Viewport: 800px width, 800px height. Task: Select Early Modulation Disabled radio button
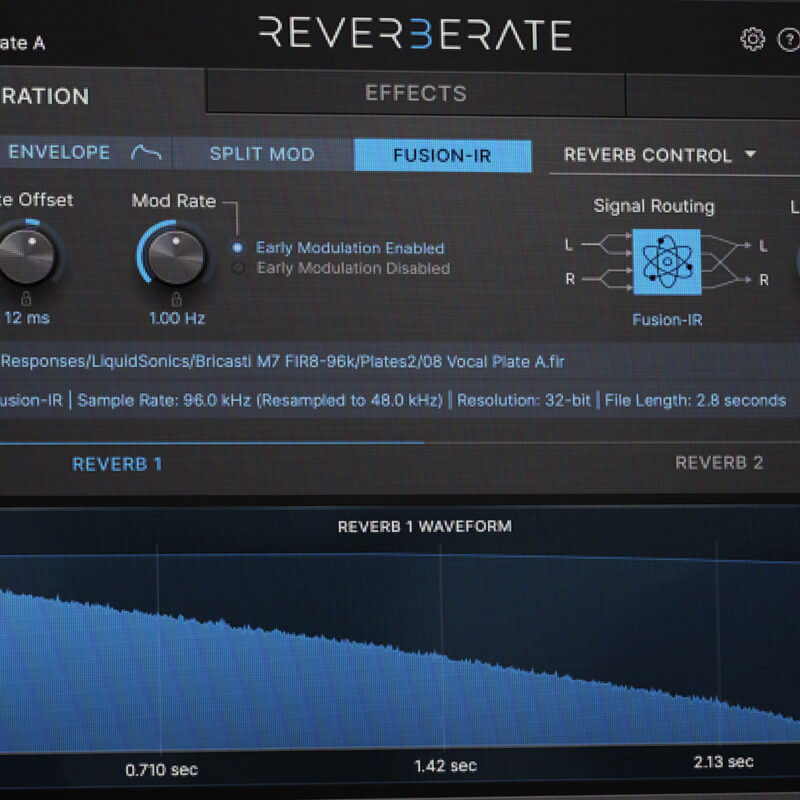point(238,268)
